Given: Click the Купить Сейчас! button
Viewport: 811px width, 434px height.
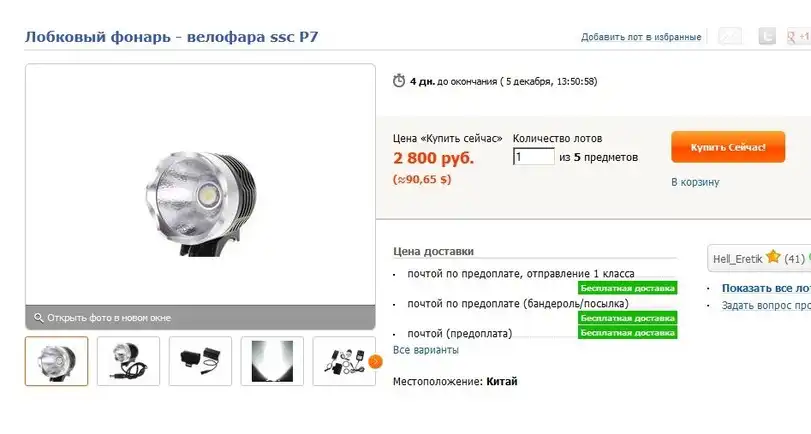Looking at the screenshot, I should [728, 147].
